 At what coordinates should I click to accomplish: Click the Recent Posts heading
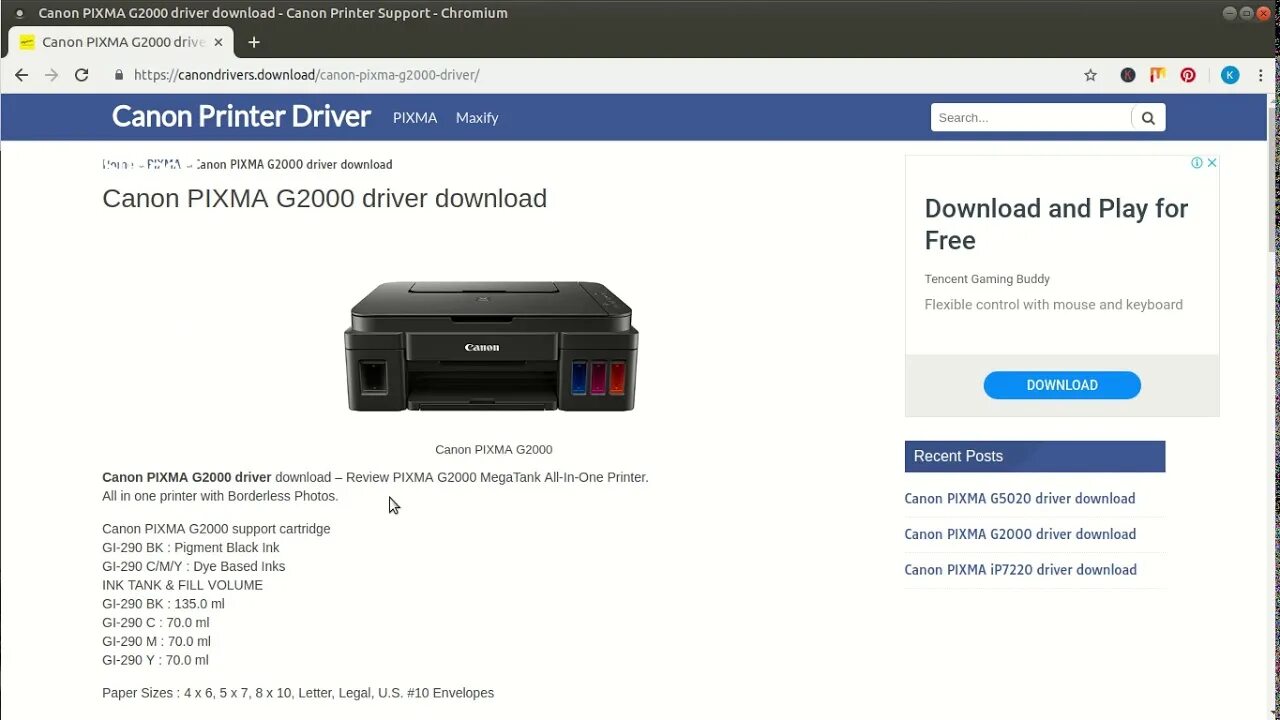coord(958,456)
